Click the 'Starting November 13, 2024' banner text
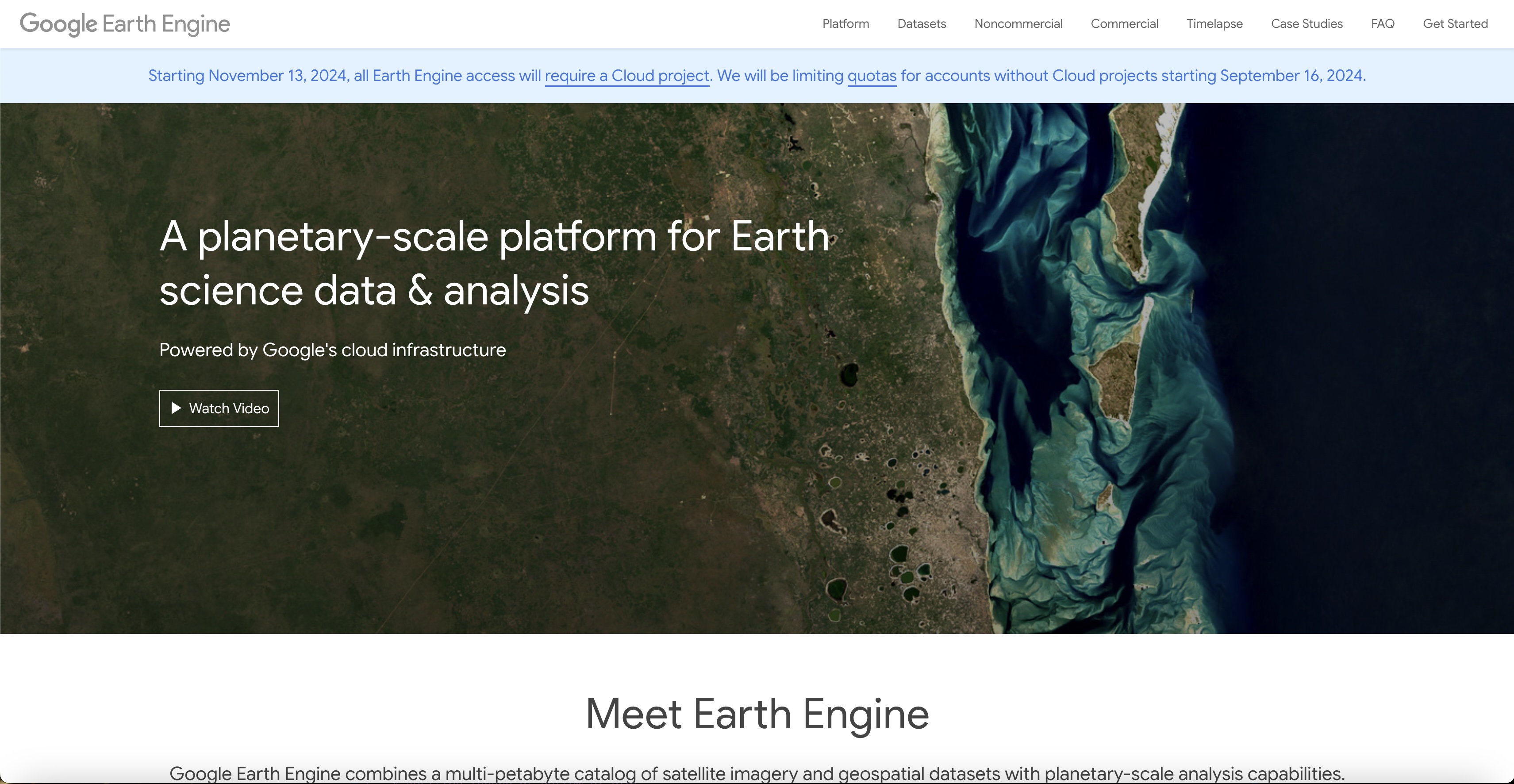This screenshot has height=784, width=1514. click(757, 76)
